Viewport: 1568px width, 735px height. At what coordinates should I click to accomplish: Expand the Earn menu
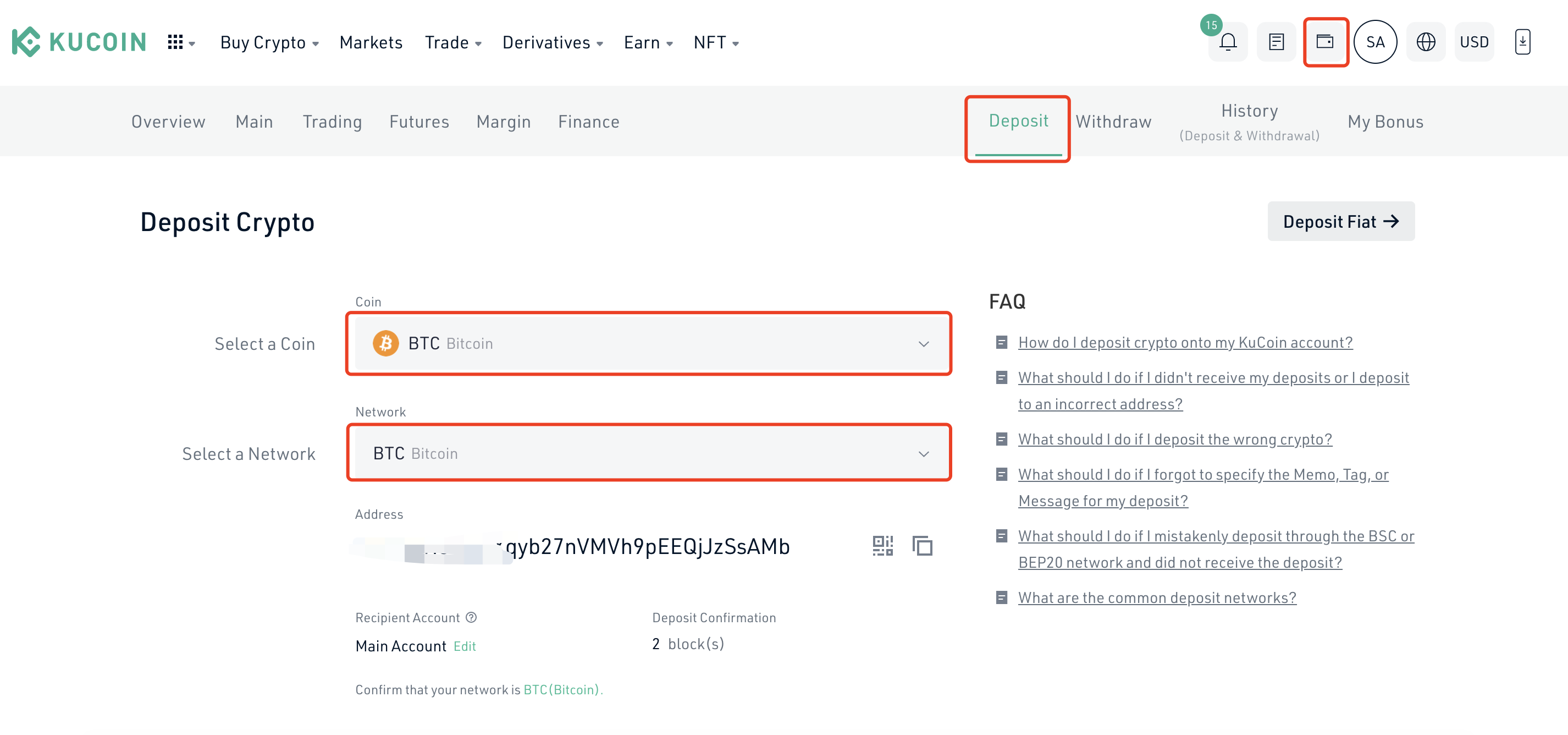[x=648, y=42]
